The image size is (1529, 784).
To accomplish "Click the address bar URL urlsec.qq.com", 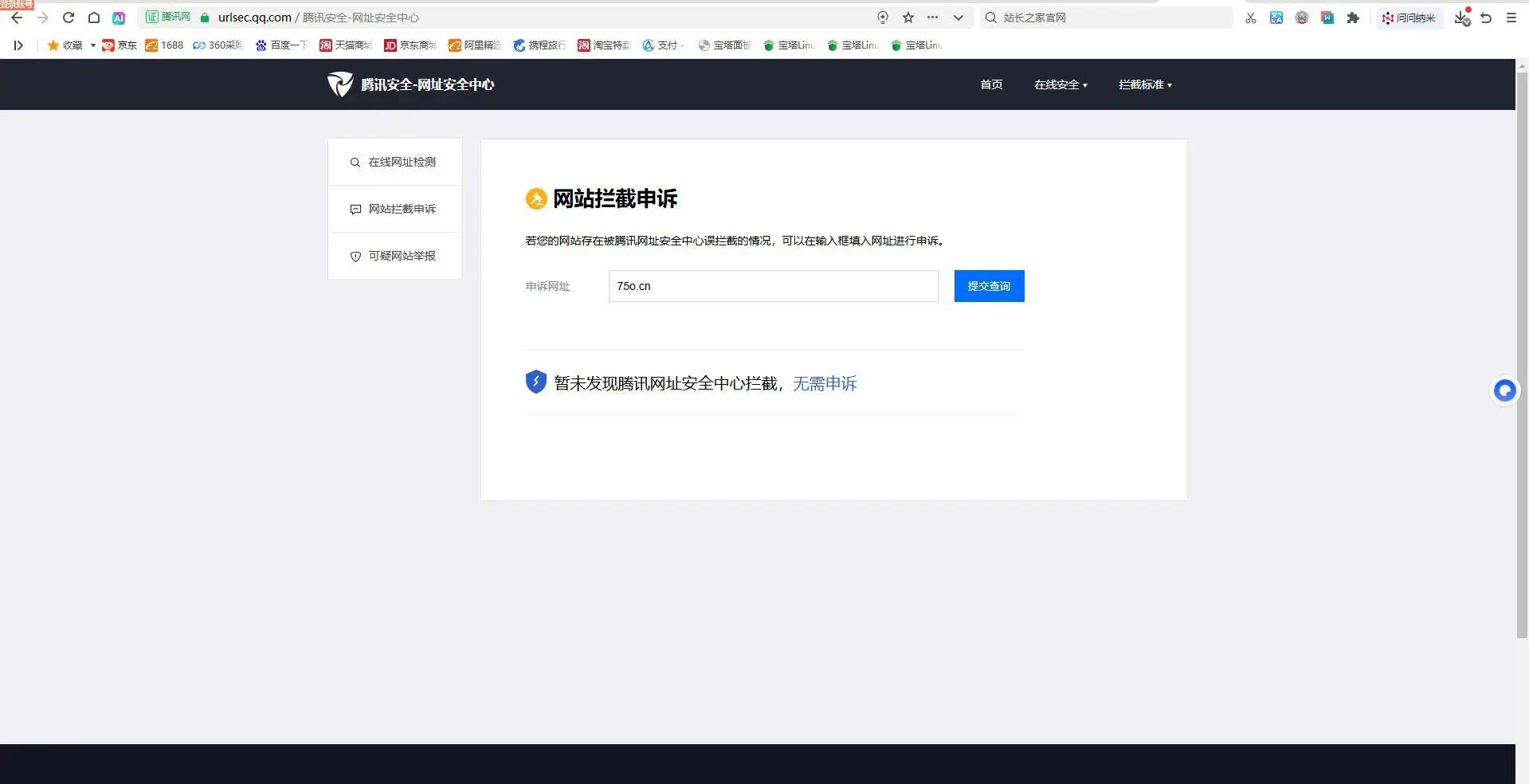I will coord(255,18).
